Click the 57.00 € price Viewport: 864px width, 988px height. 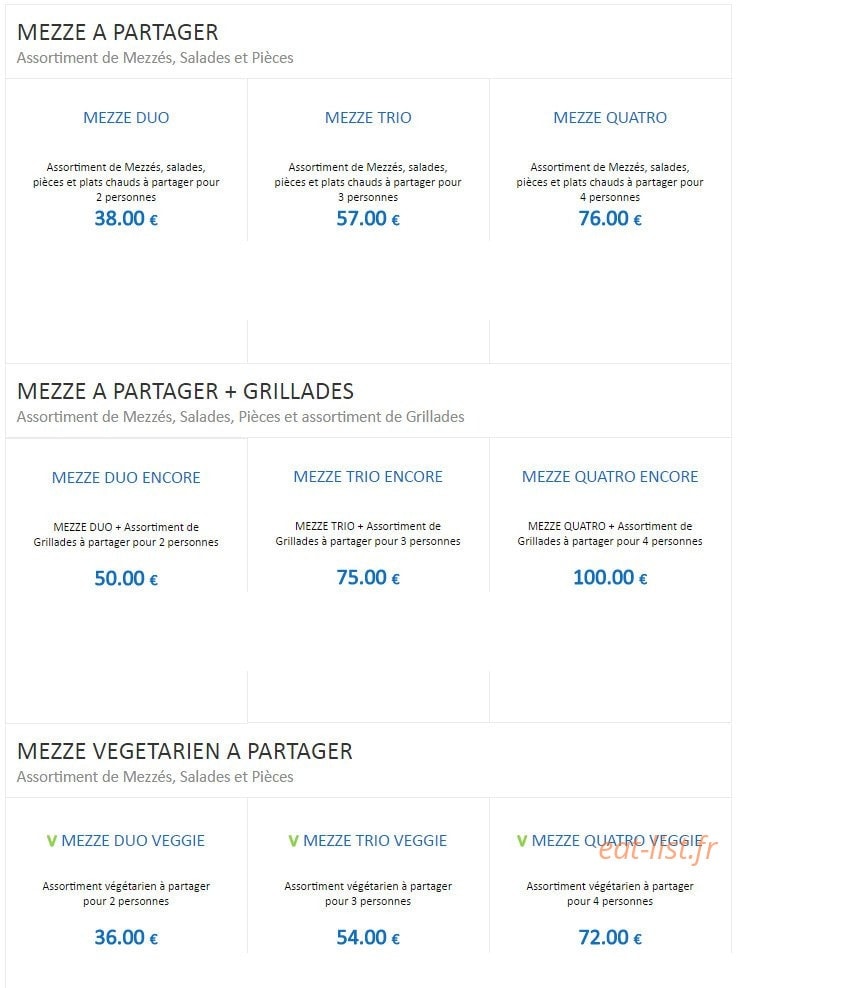coord(368,219)
